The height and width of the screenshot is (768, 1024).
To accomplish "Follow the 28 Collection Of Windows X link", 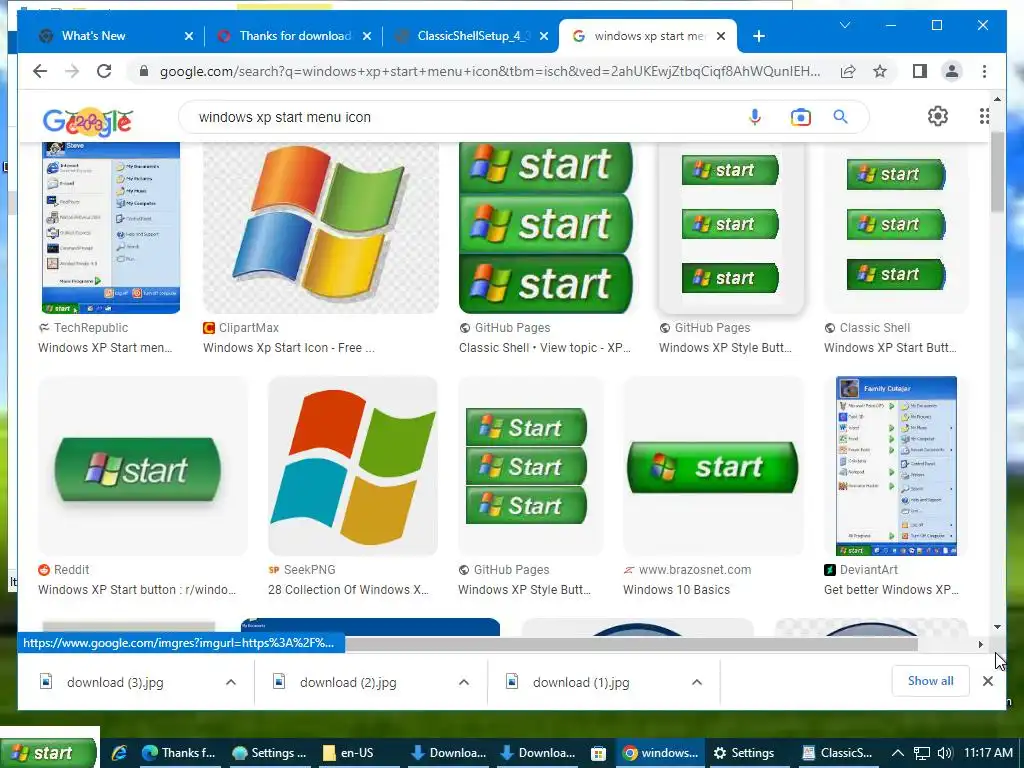I will (348, 590).
